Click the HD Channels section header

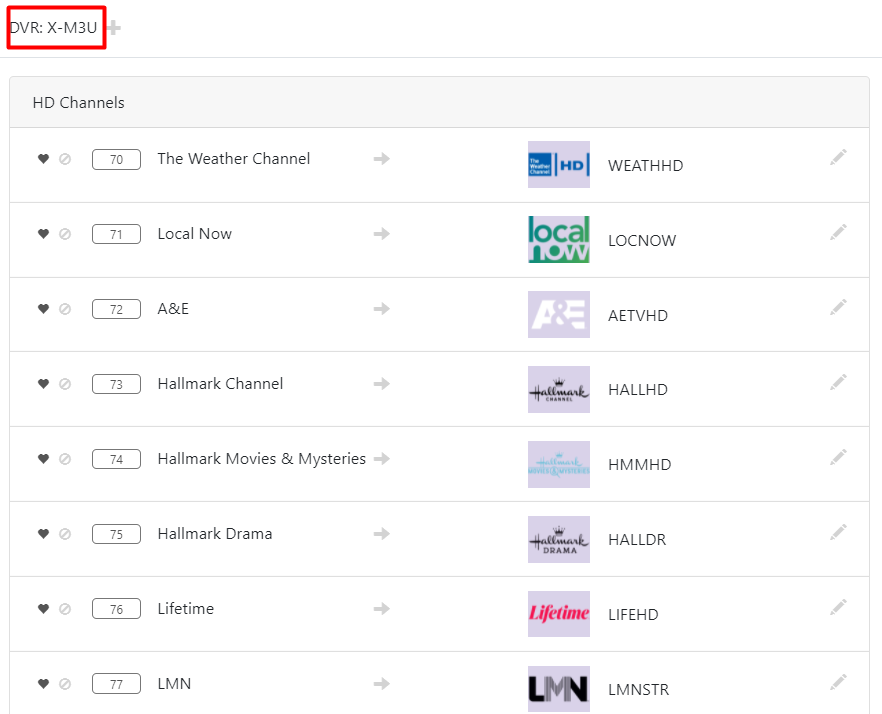(79, 103)
